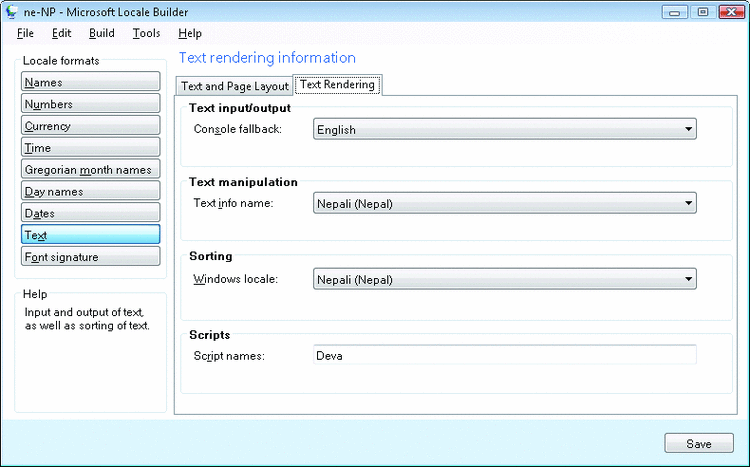Go to Currency settings
750x467 pixels.
pyautogui.click(x=90, y=125)
